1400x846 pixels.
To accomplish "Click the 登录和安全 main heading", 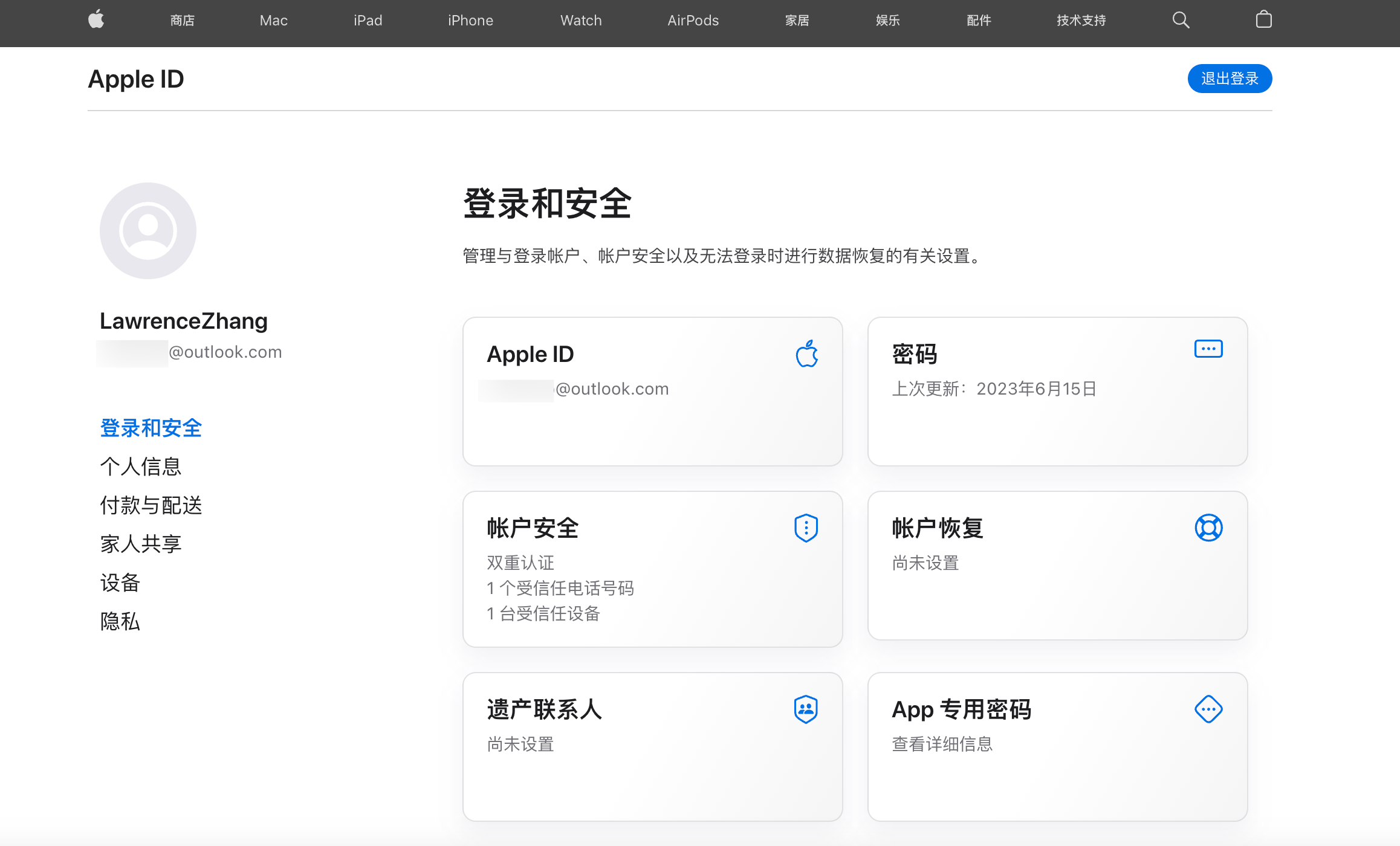I will coord(547,204).
